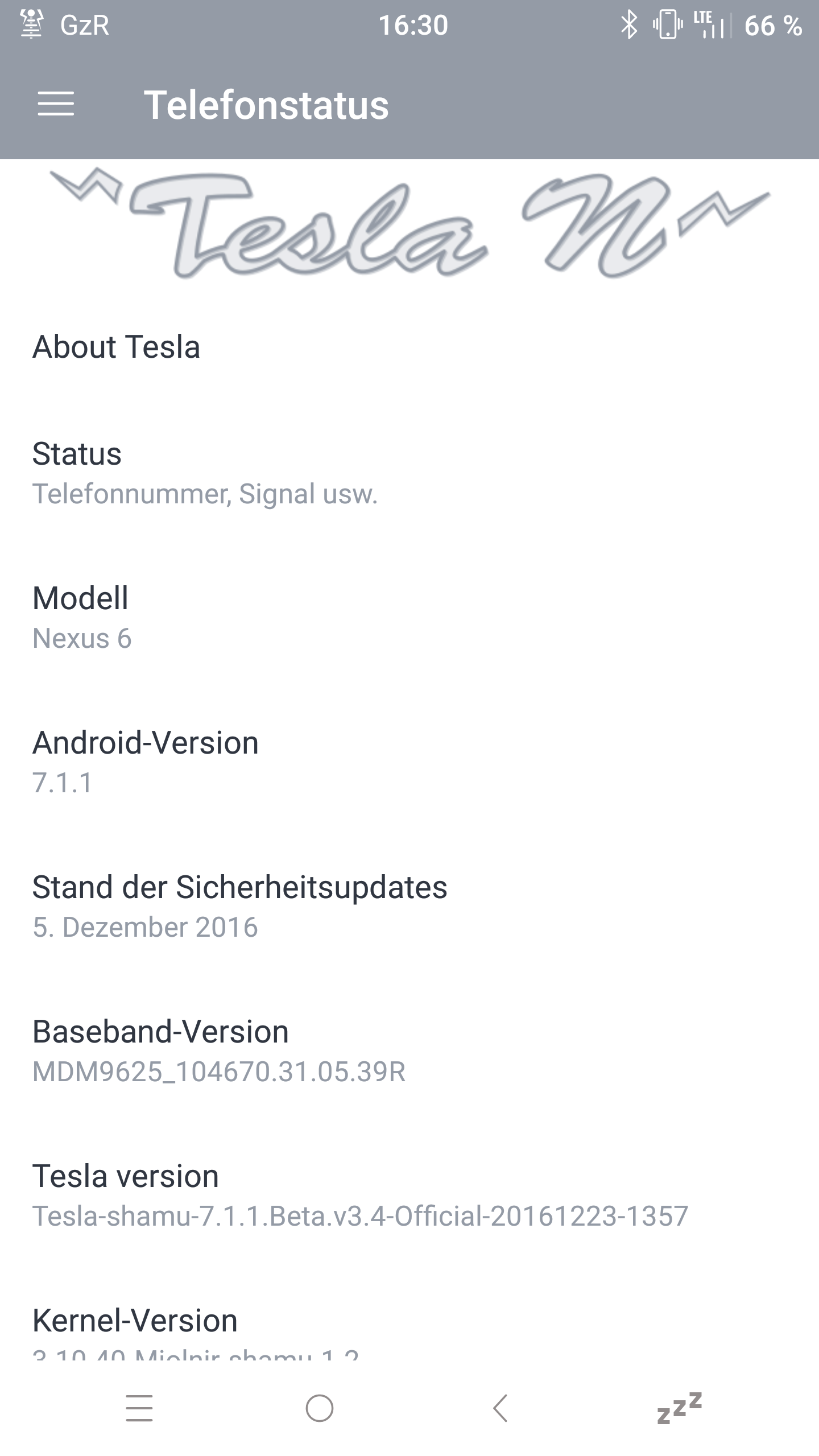Open the hamburger navigation drawer menu

click(56, 104)
